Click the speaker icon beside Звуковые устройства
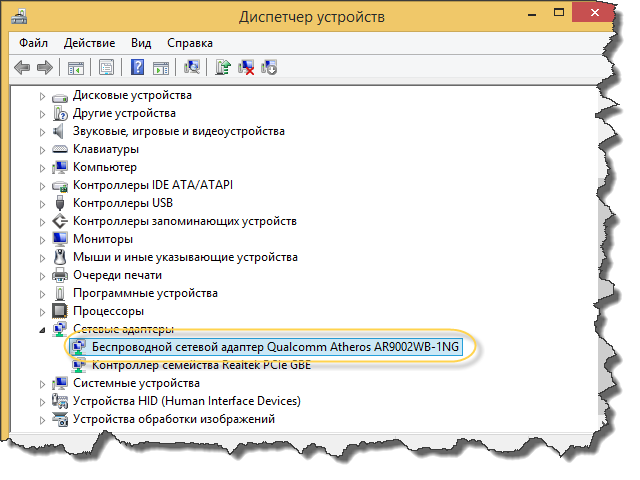 click(x=58, y=131)
